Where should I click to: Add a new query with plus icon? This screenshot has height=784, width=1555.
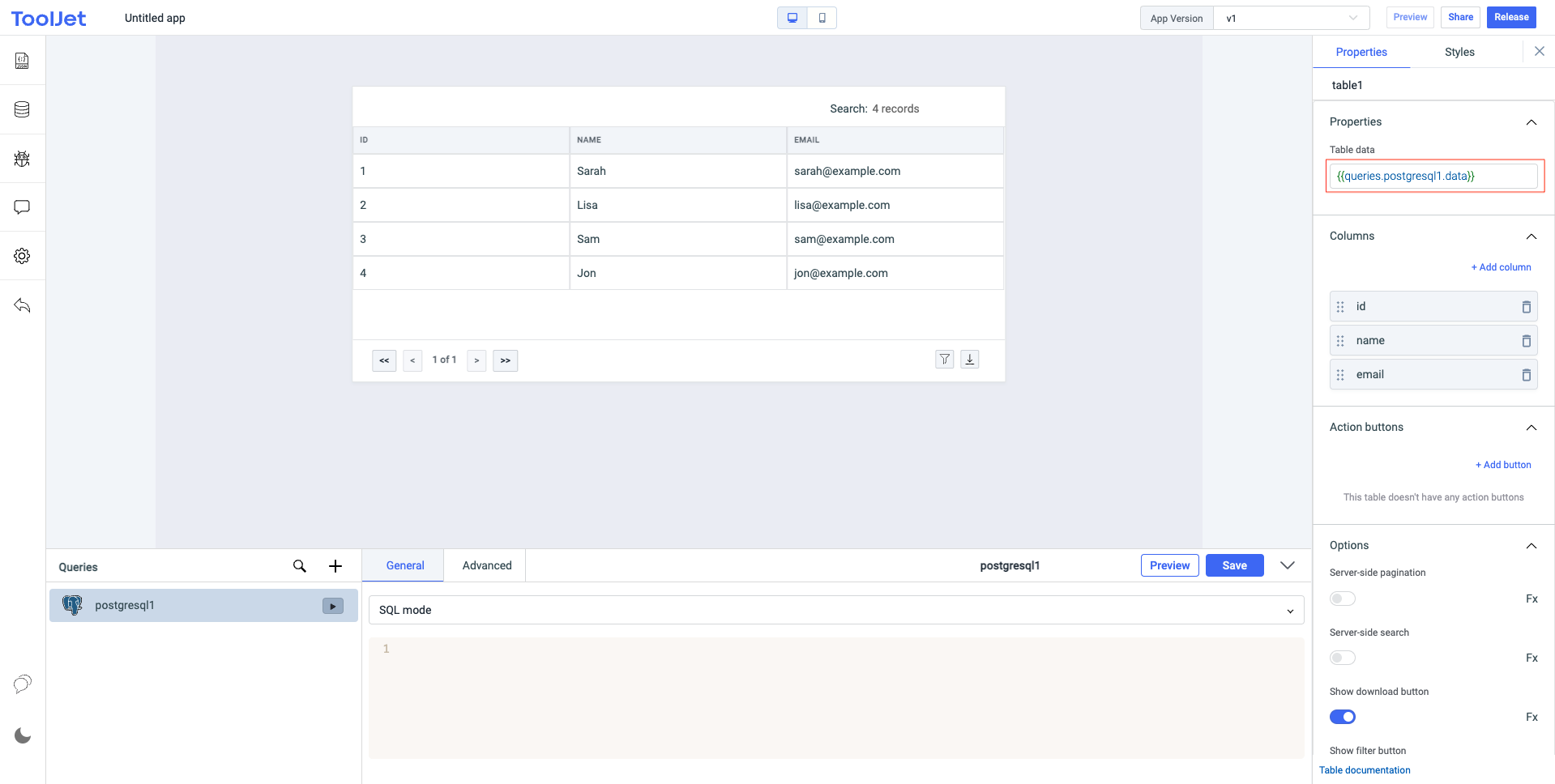pyautogui.click(x=335, y=566)
